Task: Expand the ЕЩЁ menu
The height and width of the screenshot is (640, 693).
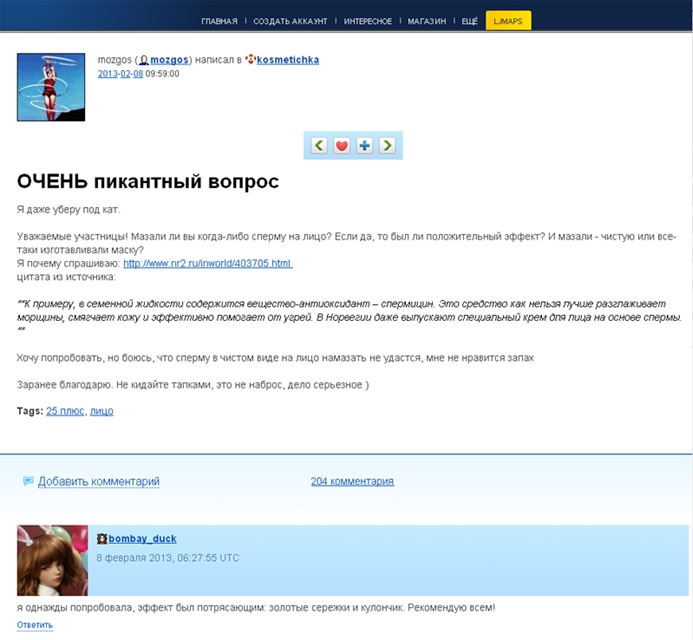Action: (470, 21)
